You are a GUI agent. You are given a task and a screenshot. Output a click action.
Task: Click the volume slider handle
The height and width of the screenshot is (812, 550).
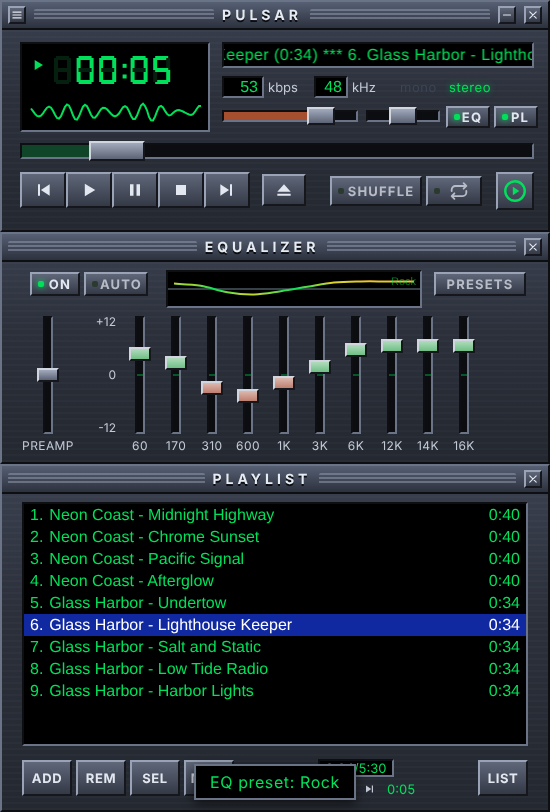321,116
